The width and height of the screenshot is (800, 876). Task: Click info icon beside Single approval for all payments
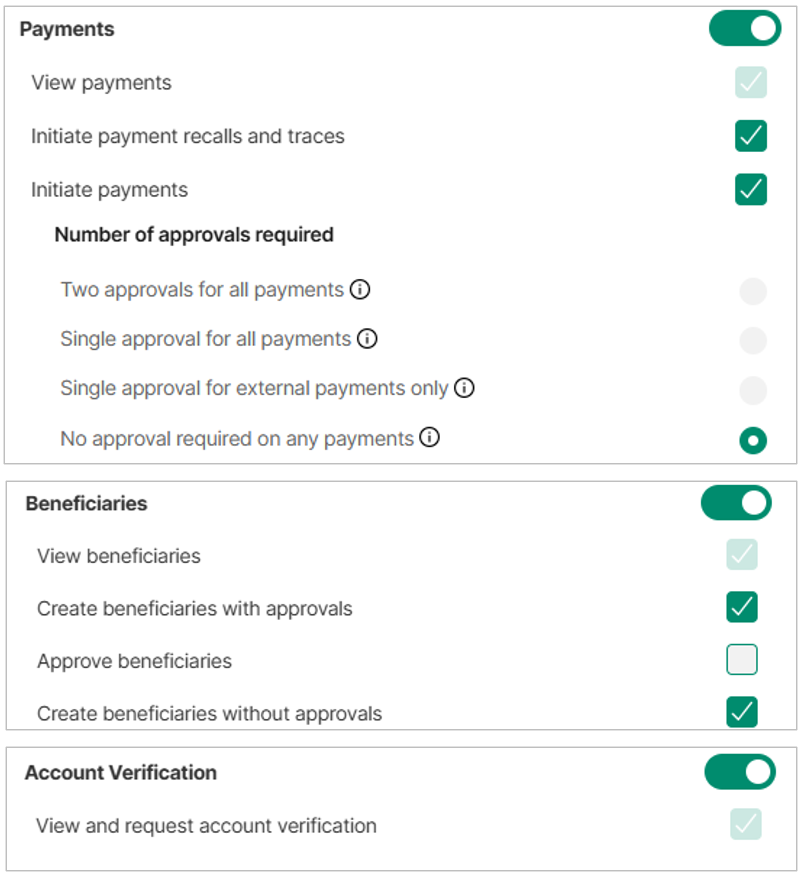367,339
